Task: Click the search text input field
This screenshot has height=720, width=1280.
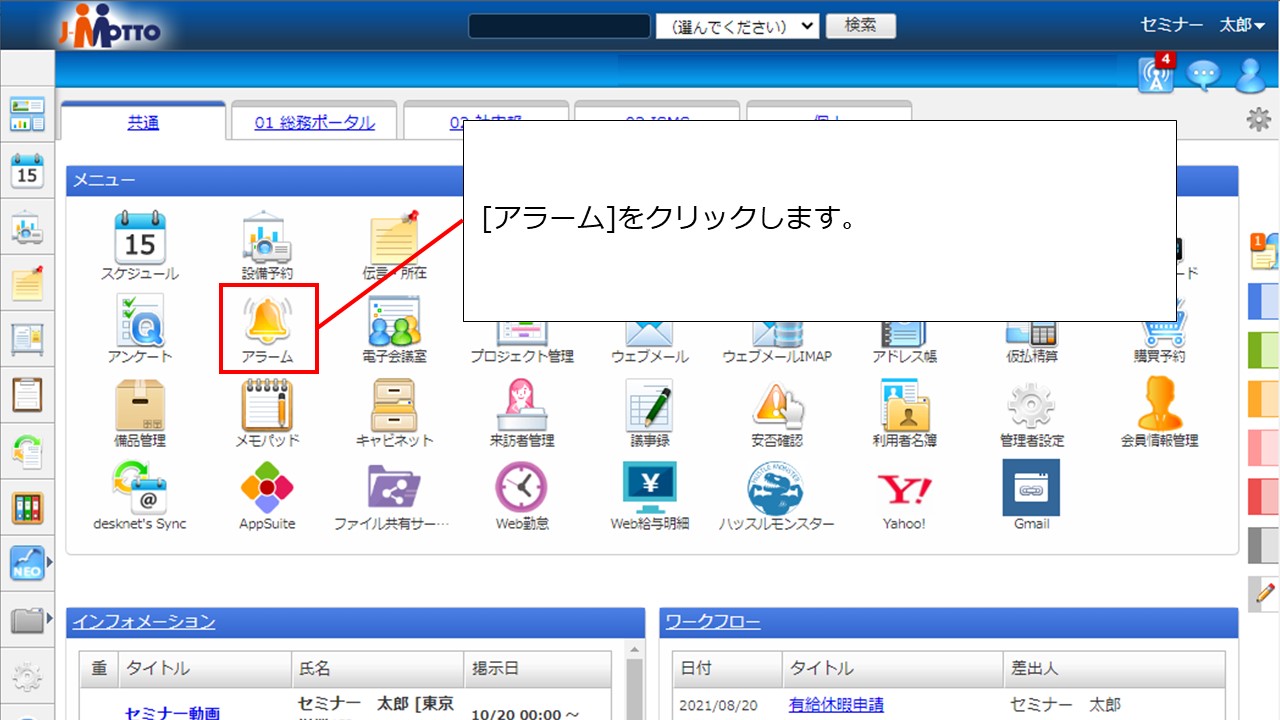Action: pos(559,26)
